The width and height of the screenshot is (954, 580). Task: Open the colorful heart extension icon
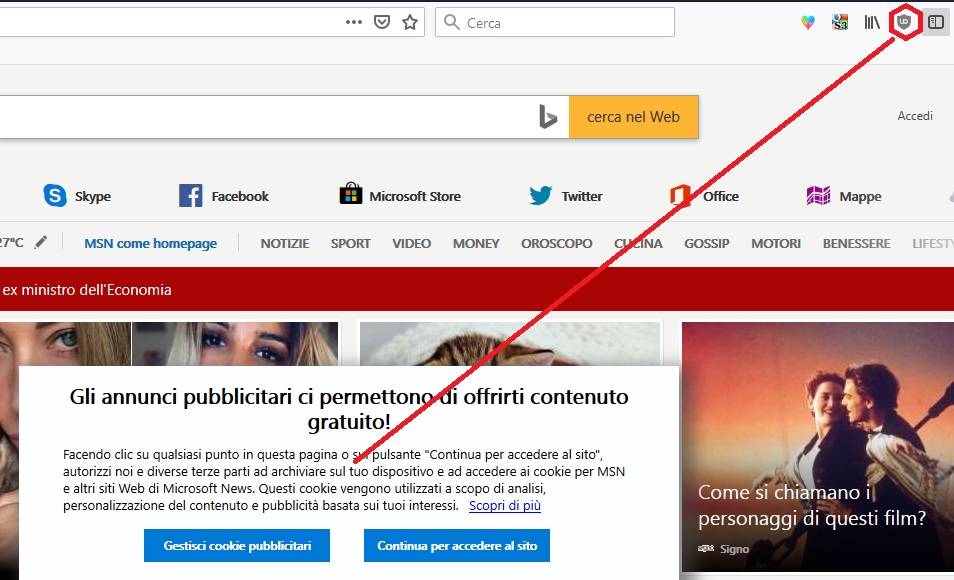807,23
